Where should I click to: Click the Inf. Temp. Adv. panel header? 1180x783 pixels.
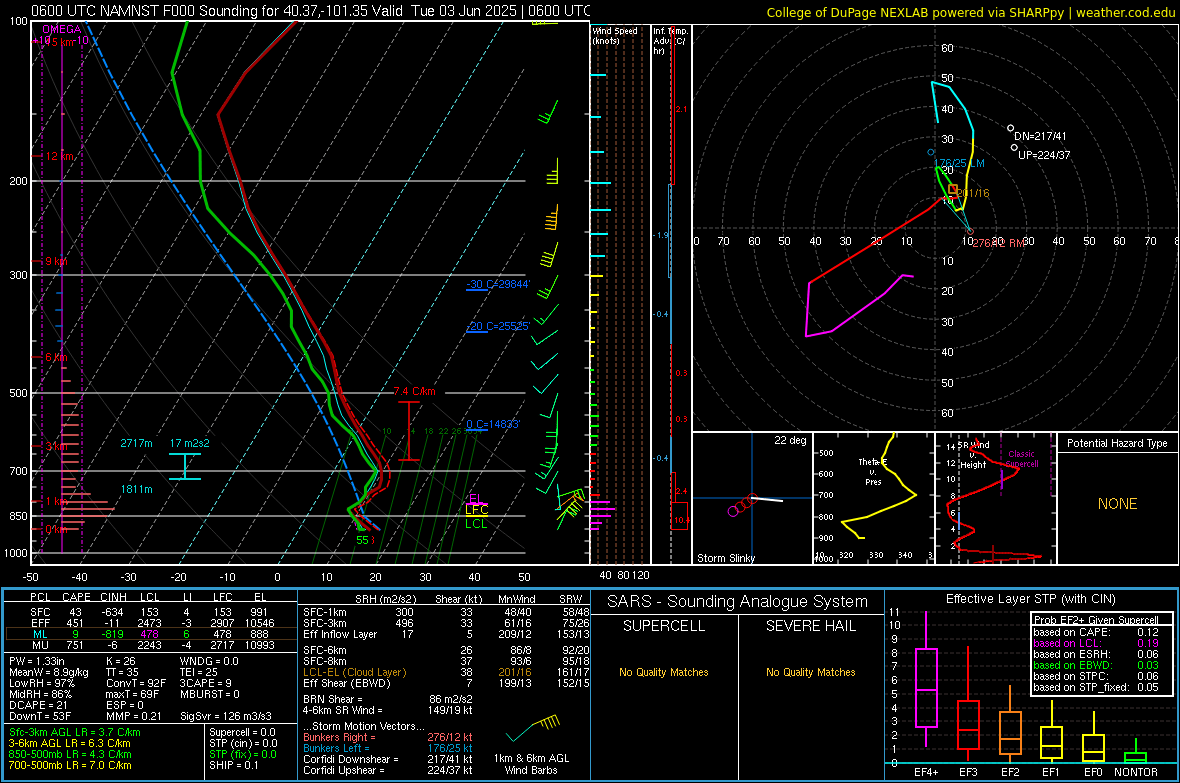[671, 41]
